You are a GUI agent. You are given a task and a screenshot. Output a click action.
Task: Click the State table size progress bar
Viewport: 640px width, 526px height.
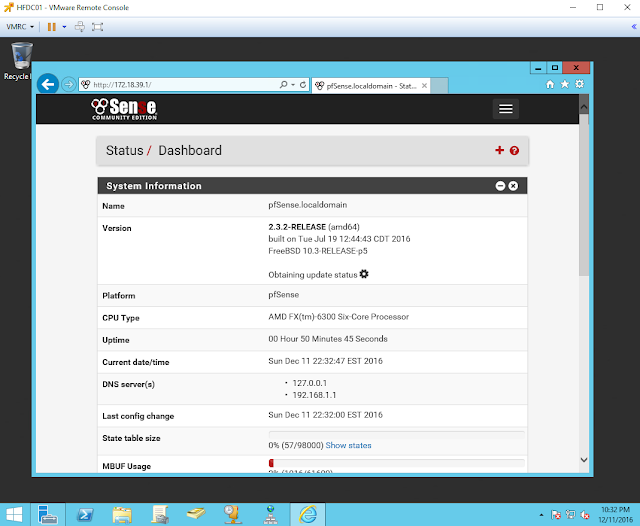pyautogui.click(x=396, y=434)
